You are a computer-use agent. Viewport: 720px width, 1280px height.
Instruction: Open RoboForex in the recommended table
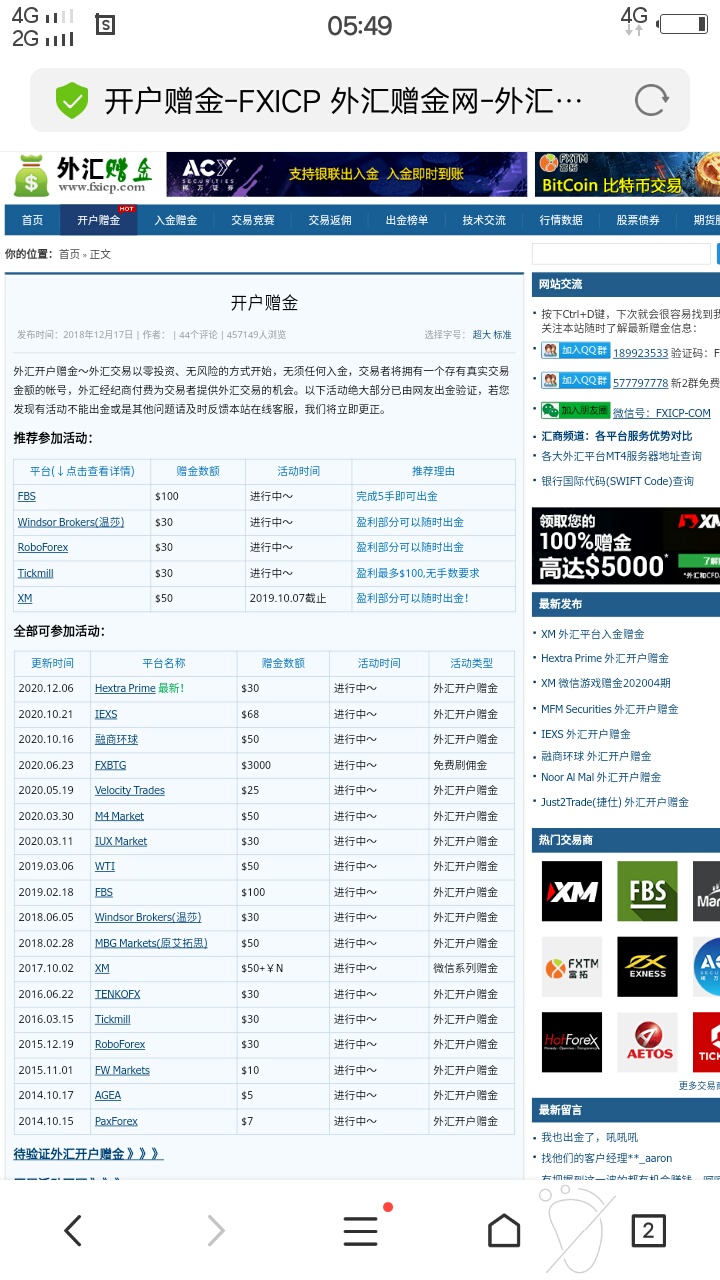point(42,548)
